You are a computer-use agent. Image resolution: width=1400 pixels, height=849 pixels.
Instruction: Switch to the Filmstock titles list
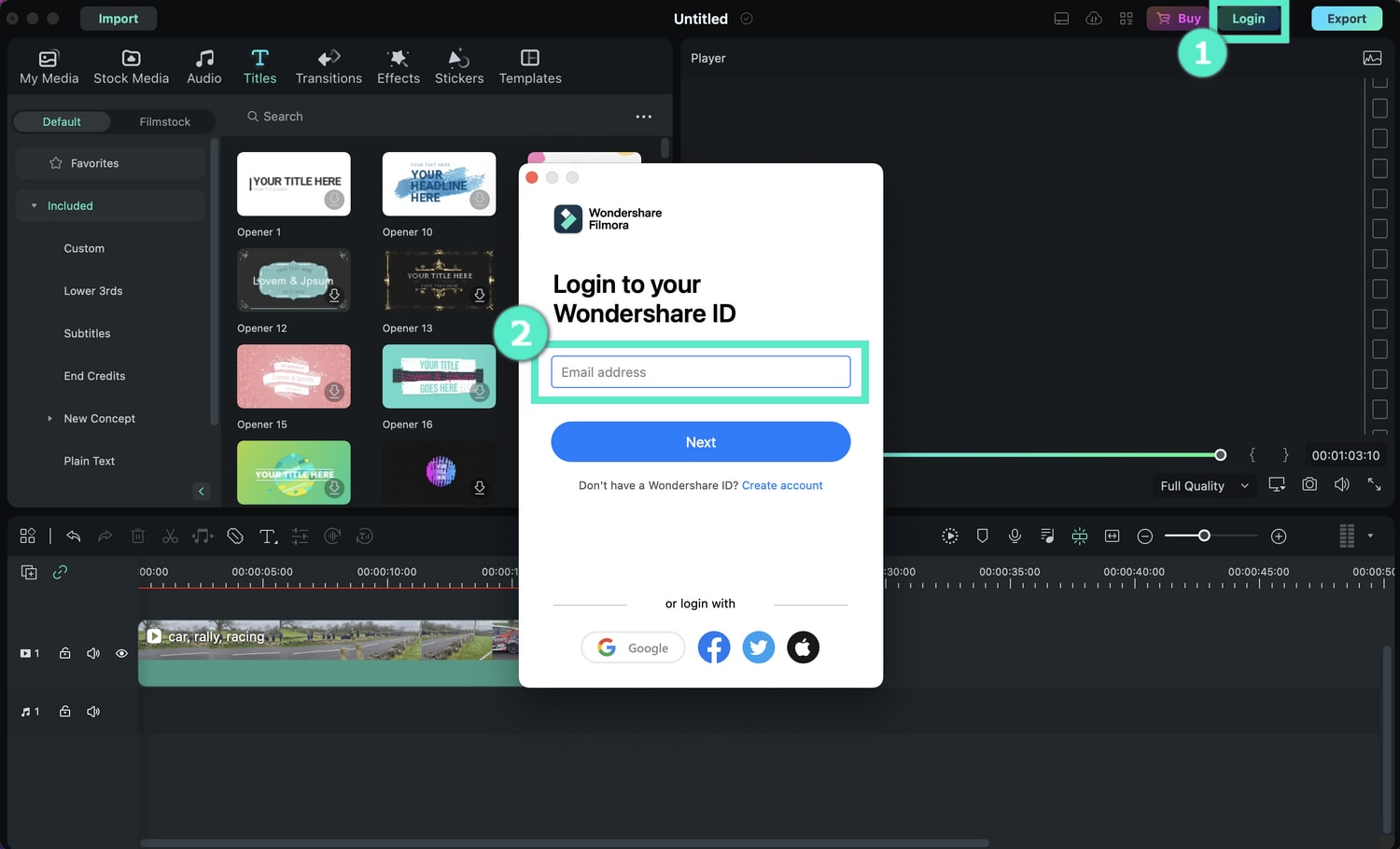[x=164, y=121]
